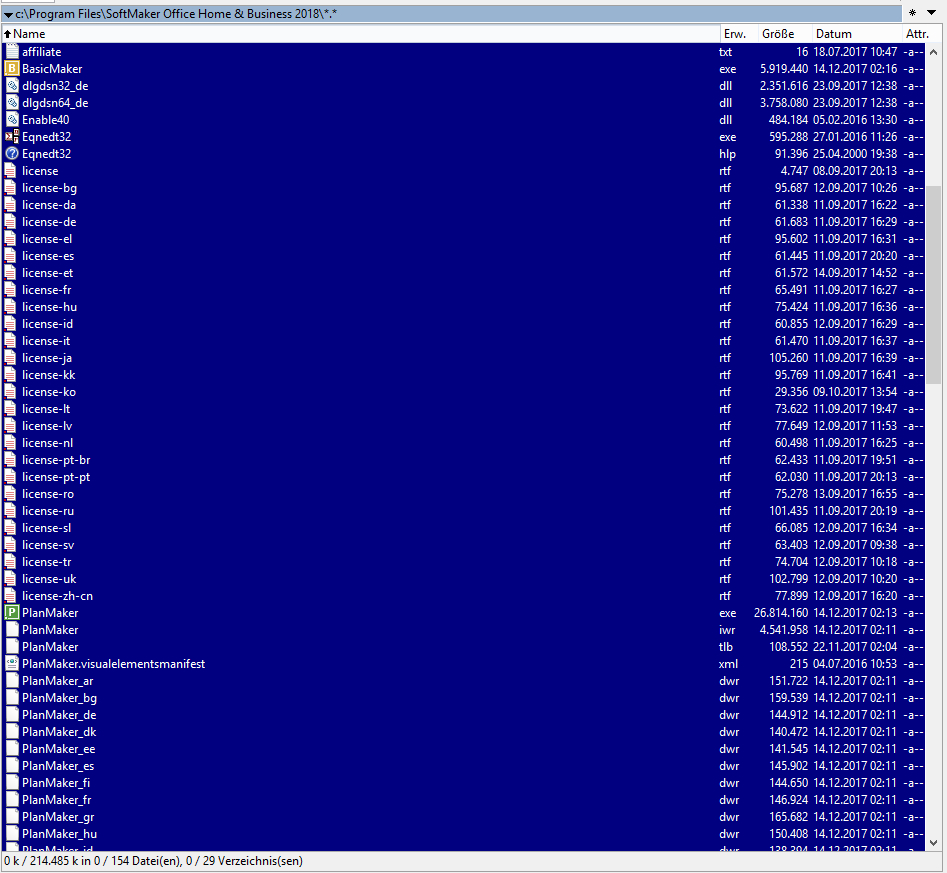This screenshot has height=873, width=947.
Task: Select the license-et row
Action: (464, 273)
